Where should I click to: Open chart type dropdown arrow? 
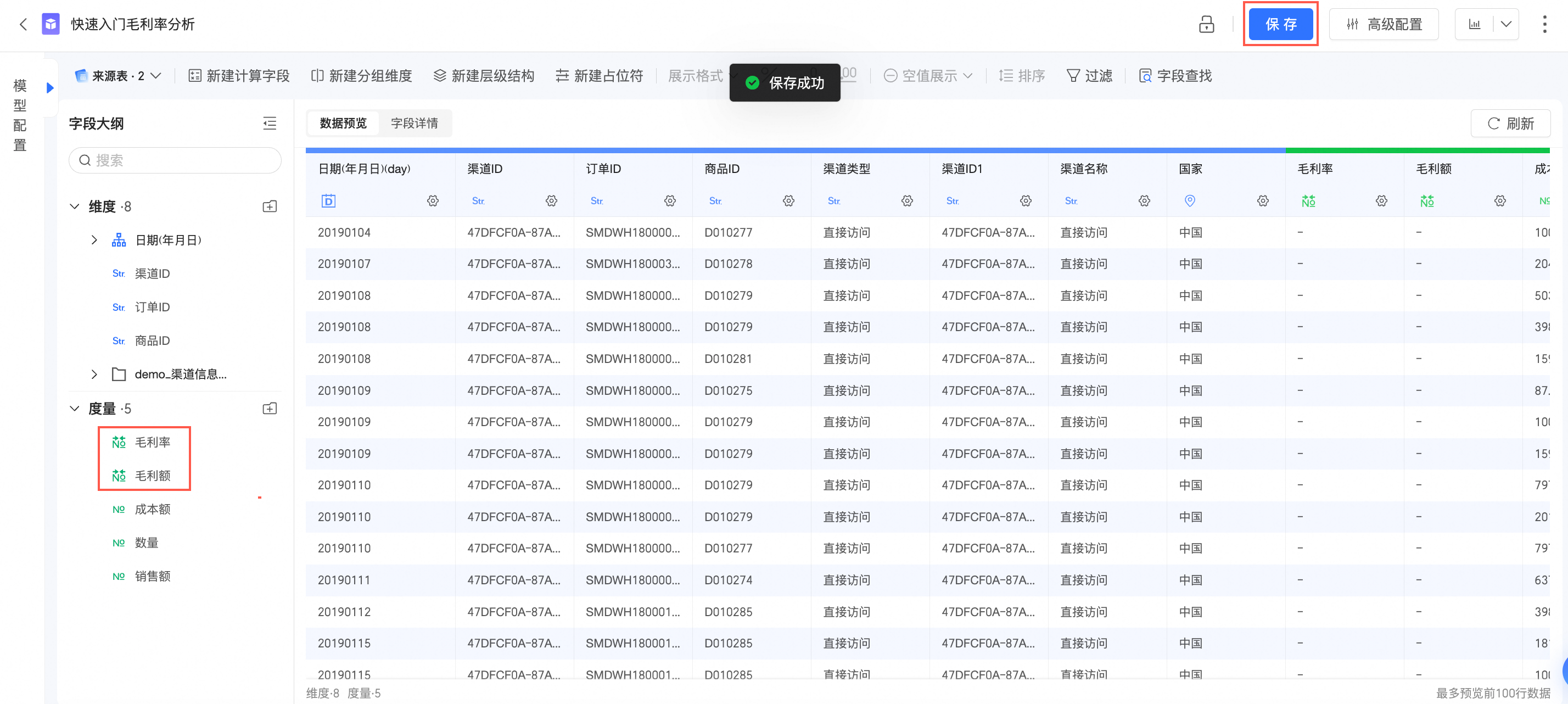coord(1506,24)
